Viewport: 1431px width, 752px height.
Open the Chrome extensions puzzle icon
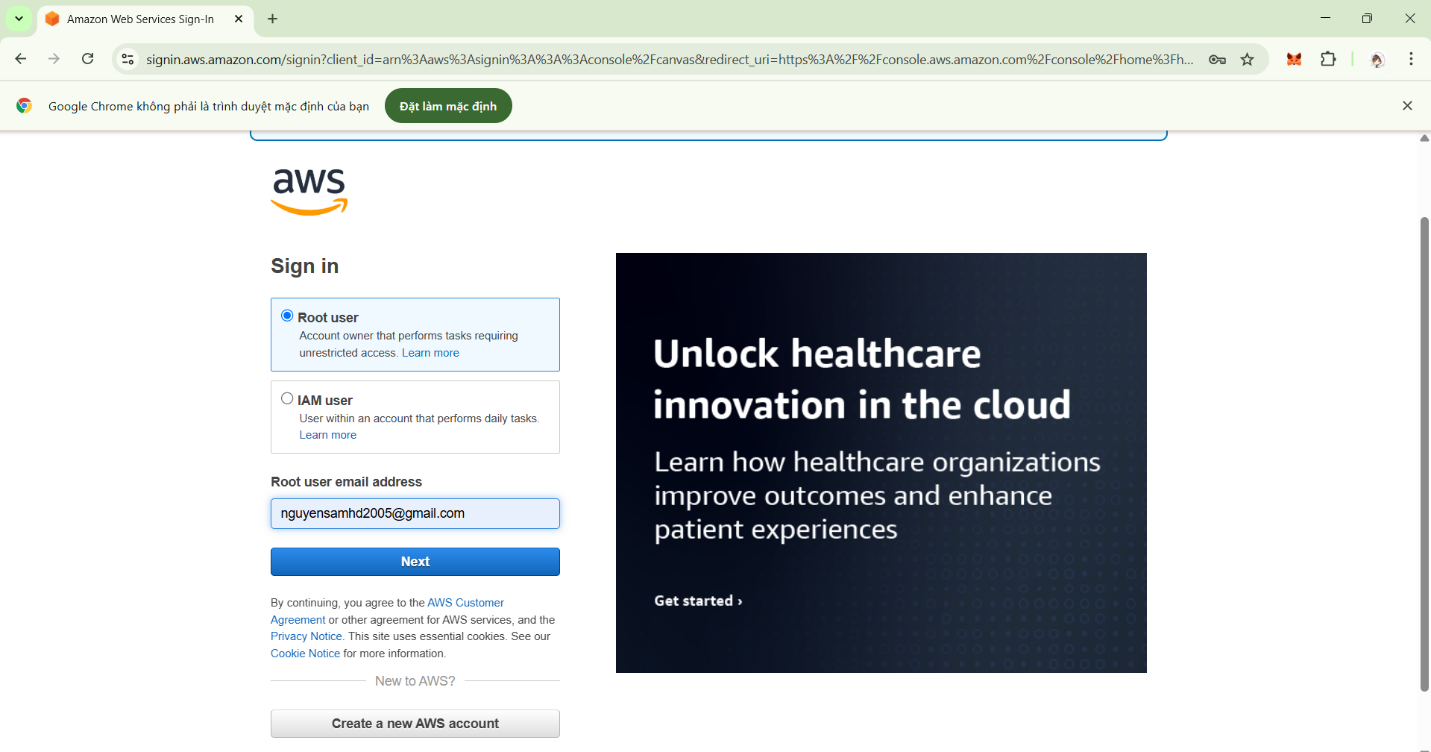[1328, 59]
